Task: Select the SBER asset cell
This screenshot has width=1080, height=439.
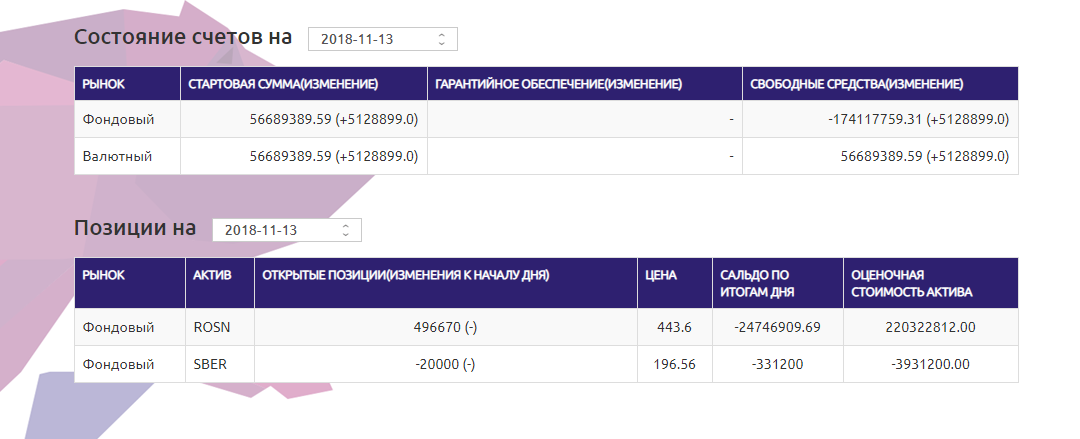Action: point(220,365)
